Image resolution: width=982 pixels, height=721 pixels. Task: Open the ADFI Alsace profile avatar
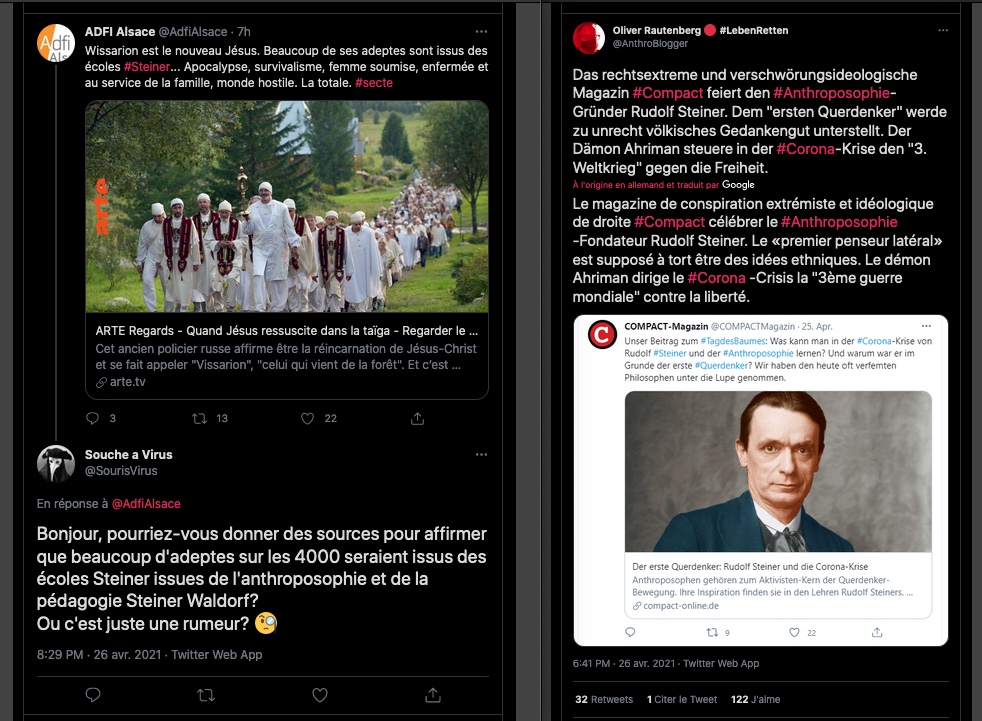coord(56,42)
